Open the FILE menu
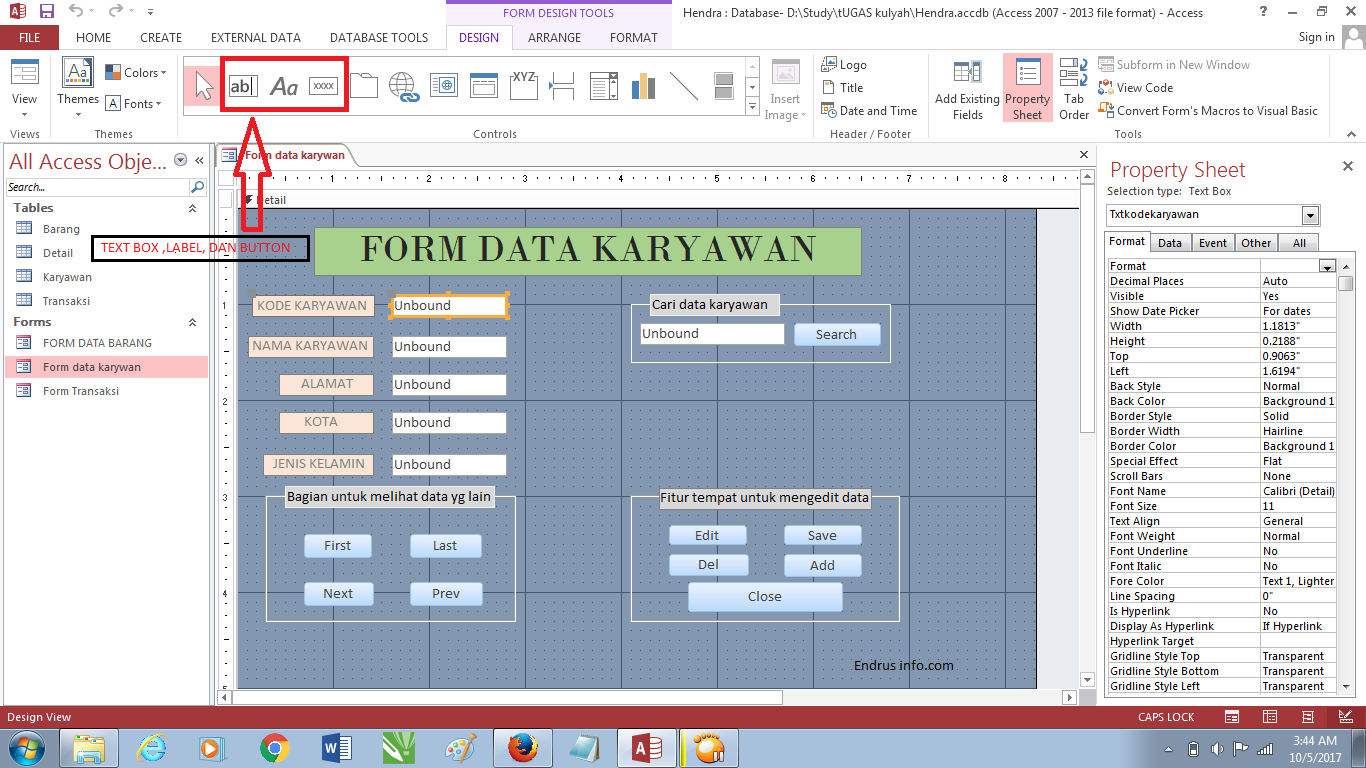Image resolution: width=1366 pixels, height=768 pixels. (x=29, y=37)
